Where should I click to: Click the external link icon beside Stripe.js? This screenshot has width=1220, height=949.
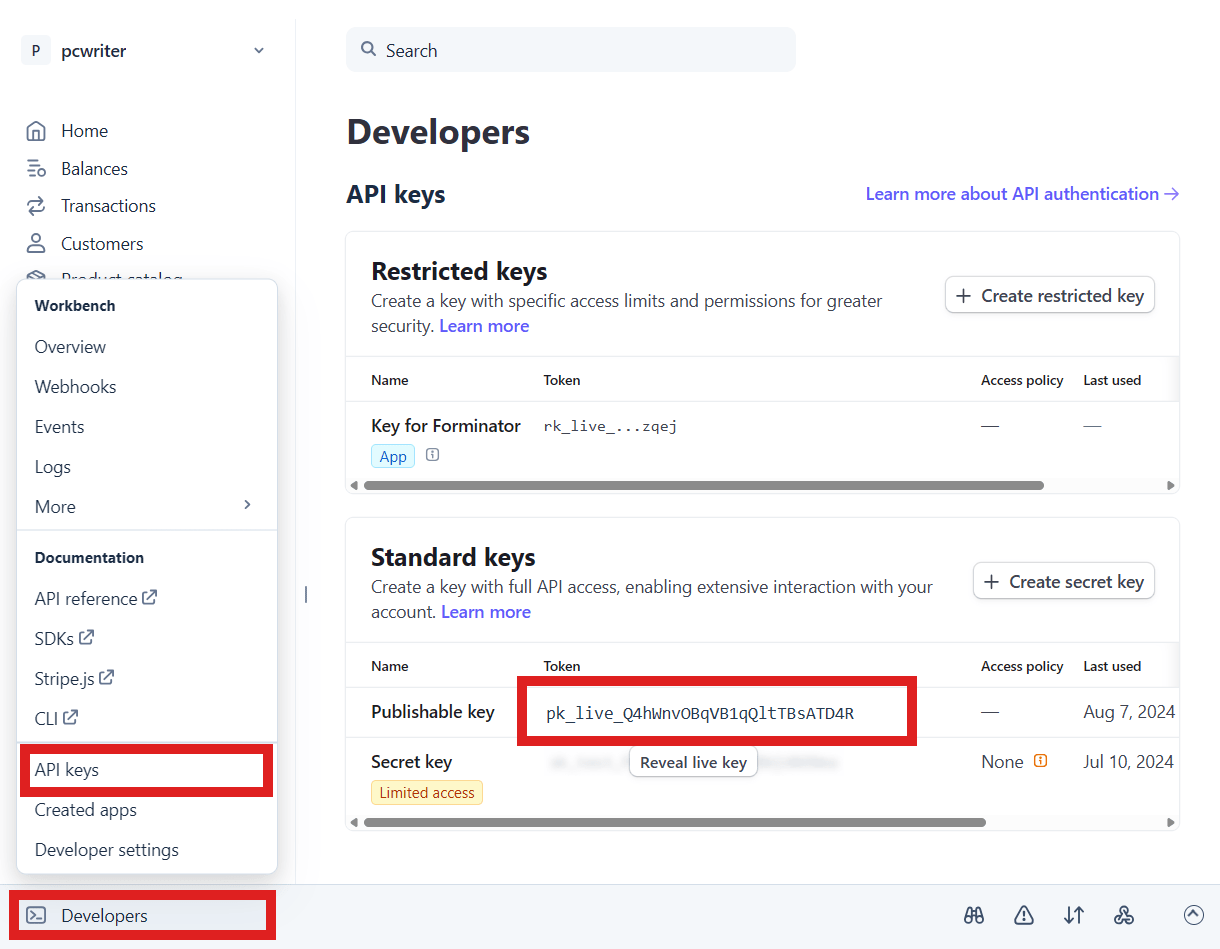(x=107, y=677)
